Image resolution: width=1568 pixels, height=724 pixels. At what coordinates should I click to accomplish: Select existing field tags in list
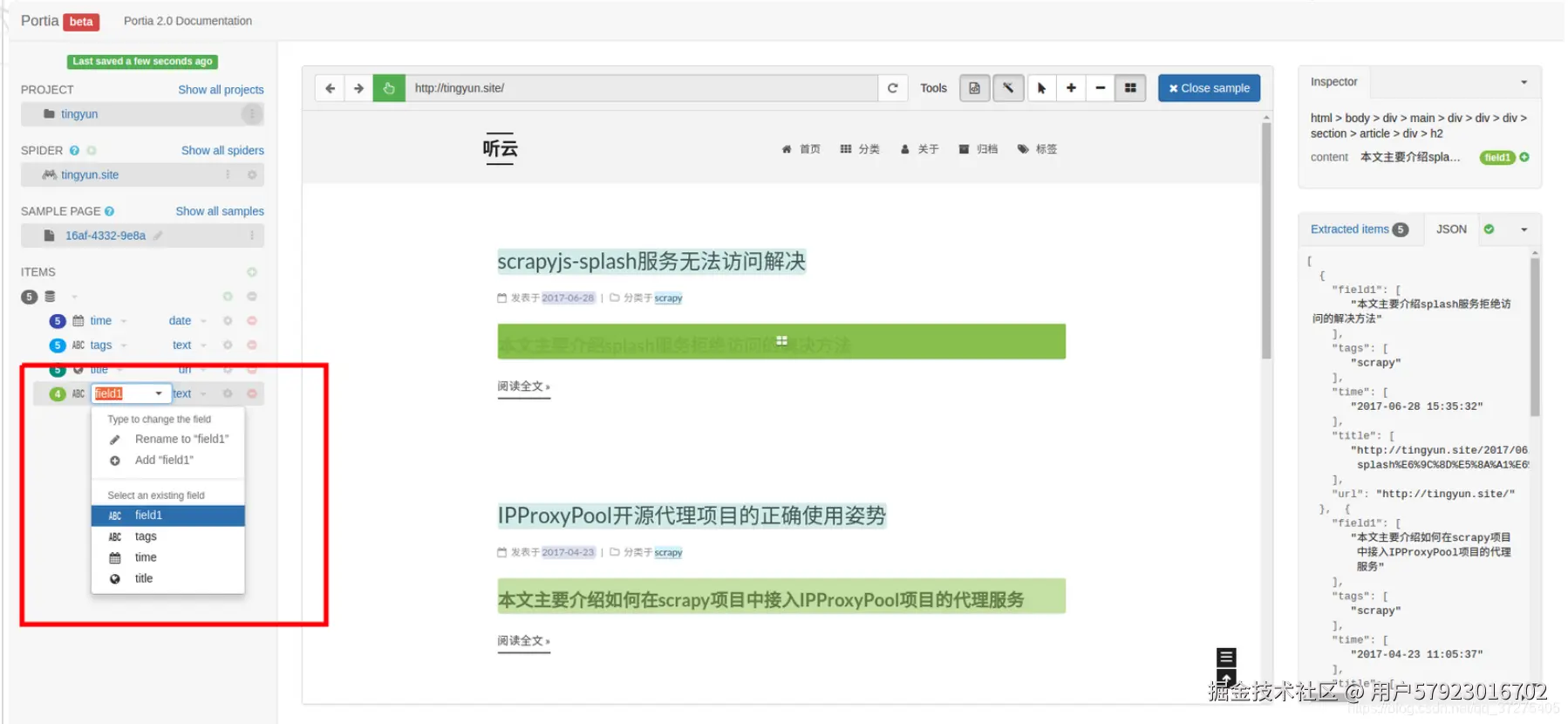(x=168, y=536)
